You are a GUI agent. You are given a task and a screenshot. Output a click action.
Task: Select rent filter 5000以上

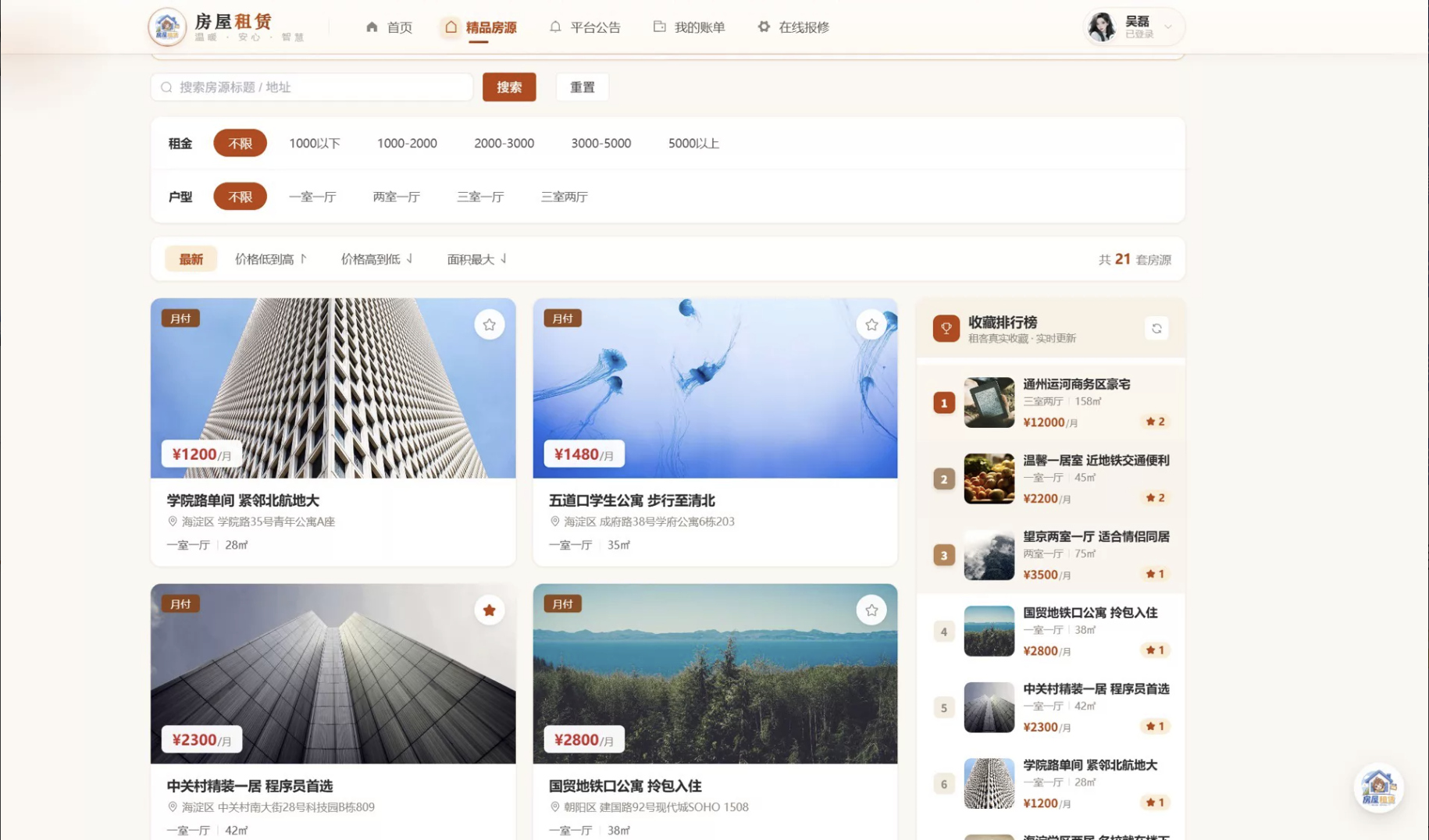[693, 144]
